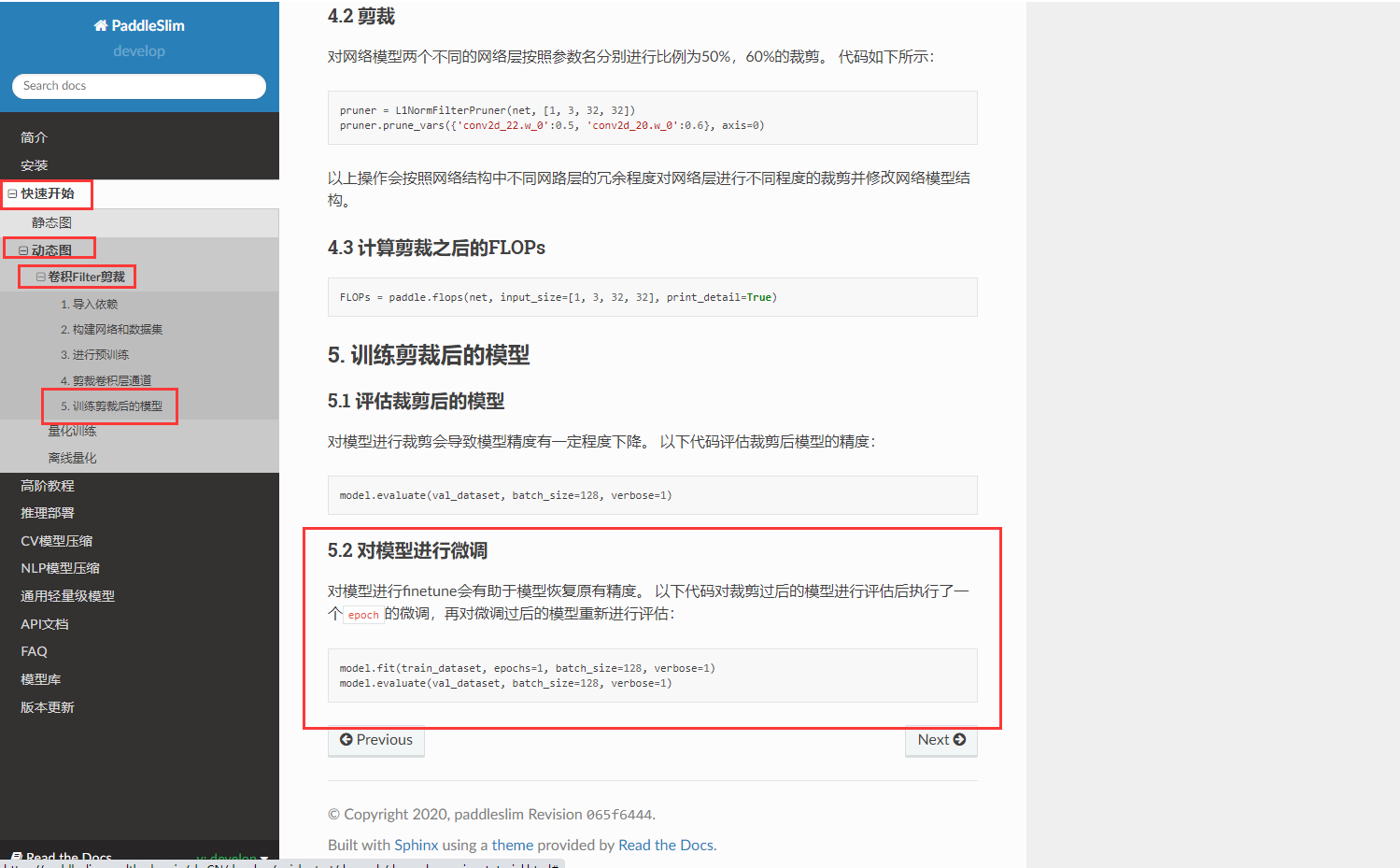The width and height of the screenshot is (1400, 868).
Task: Go to 3. 进行预训练 section
Action: click(95, 355)
